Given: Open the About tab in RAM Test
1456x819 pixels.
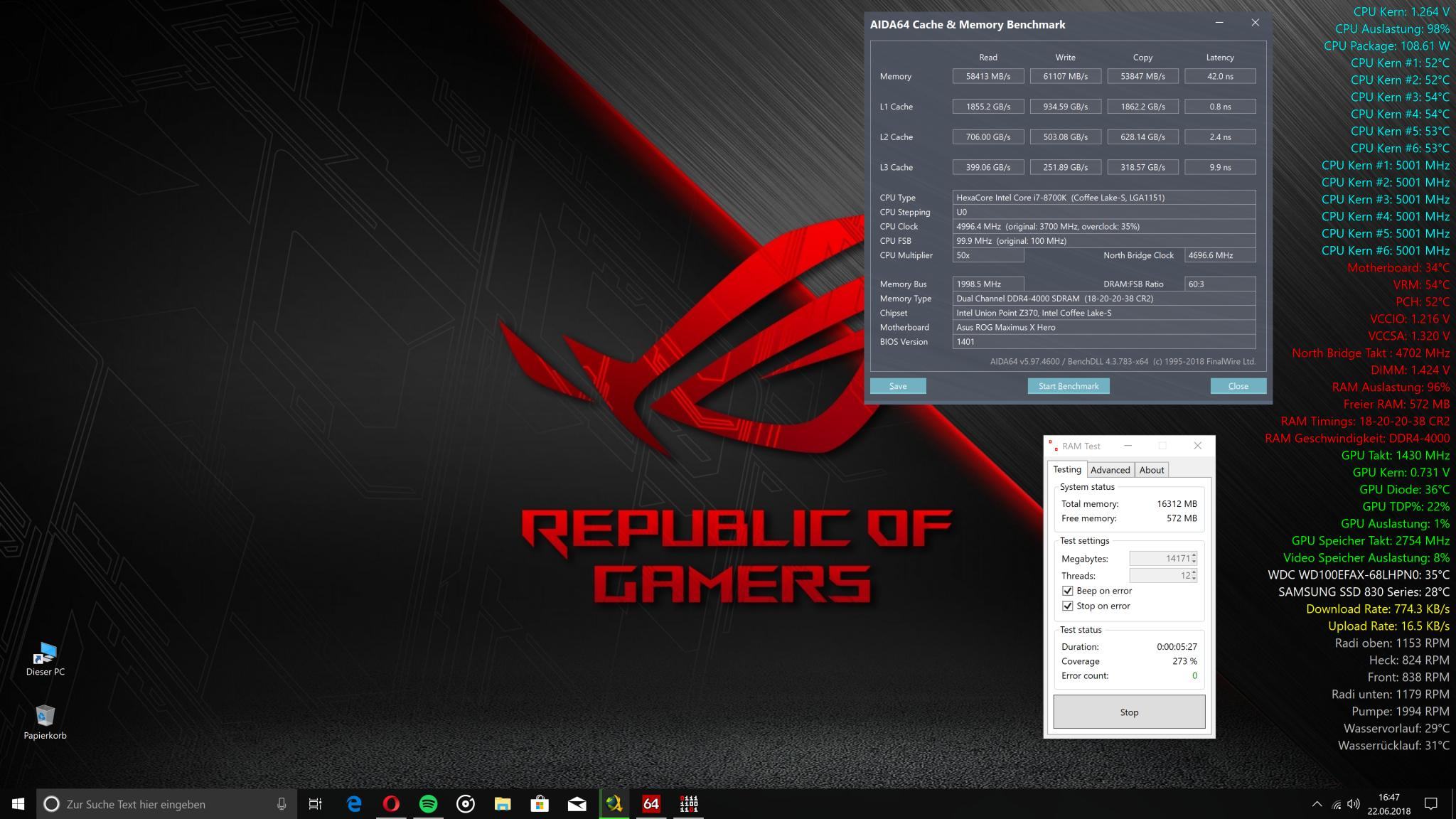Looking at the screenshot, I should click(1151, 470).
